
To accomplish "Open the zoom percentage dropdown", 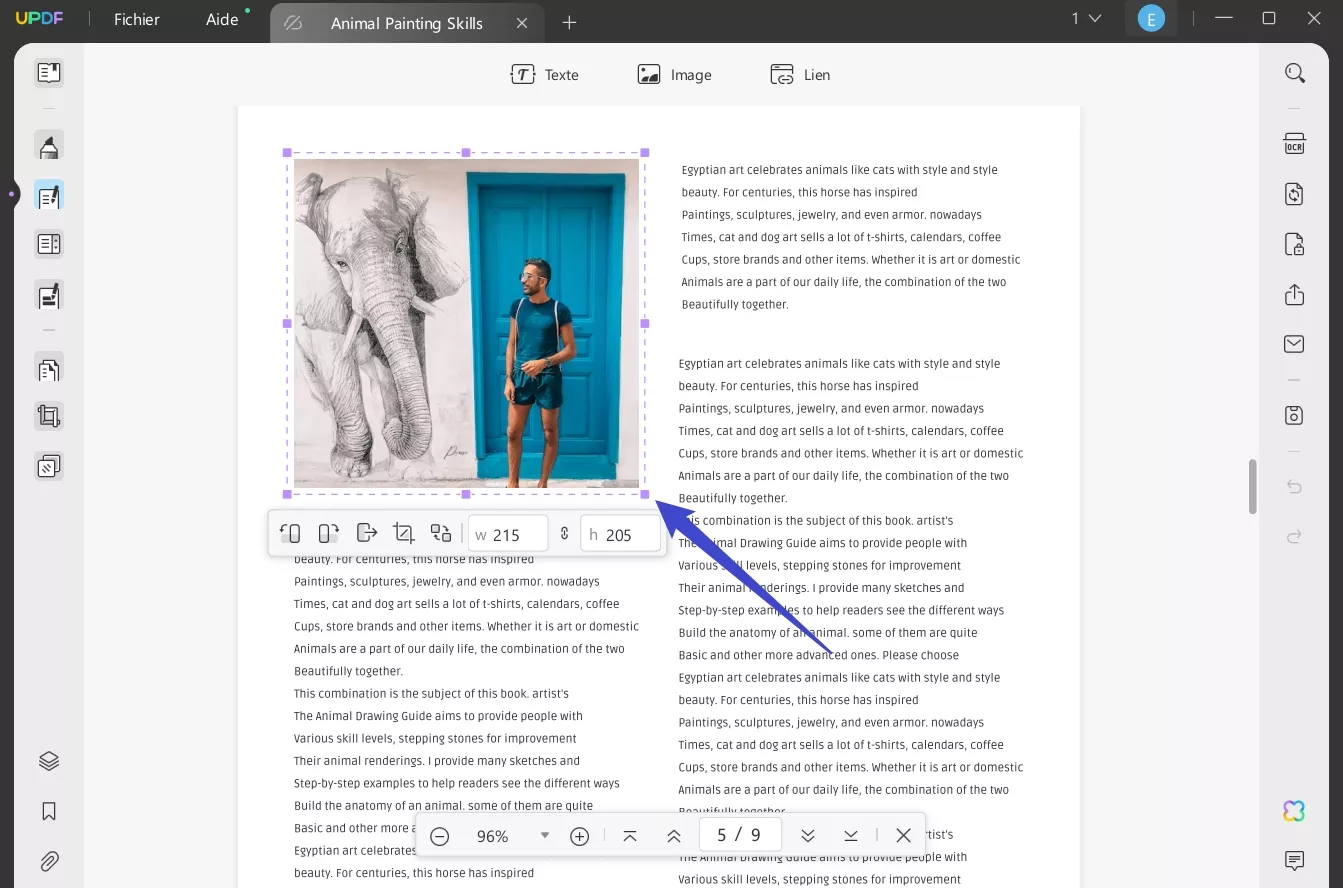I will tap(545, 835).
